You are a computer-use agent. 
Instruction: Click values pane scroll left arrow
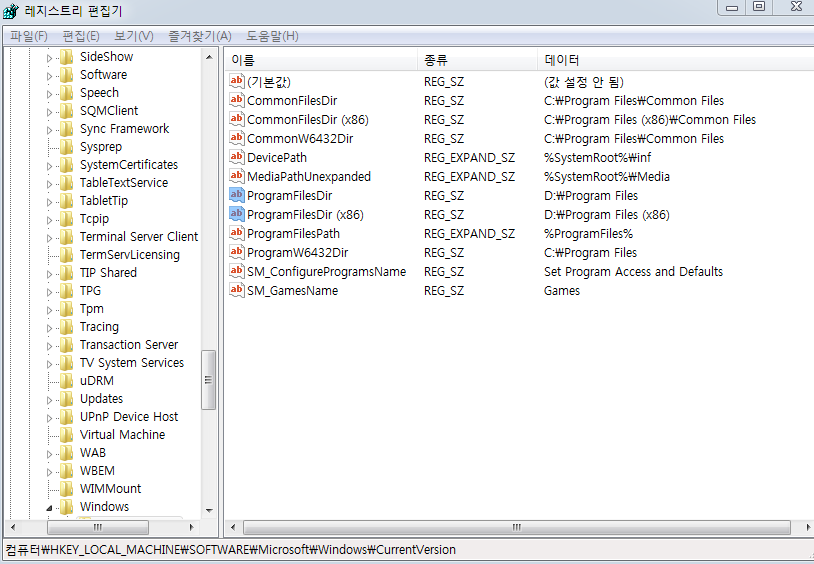click(233, 527)
